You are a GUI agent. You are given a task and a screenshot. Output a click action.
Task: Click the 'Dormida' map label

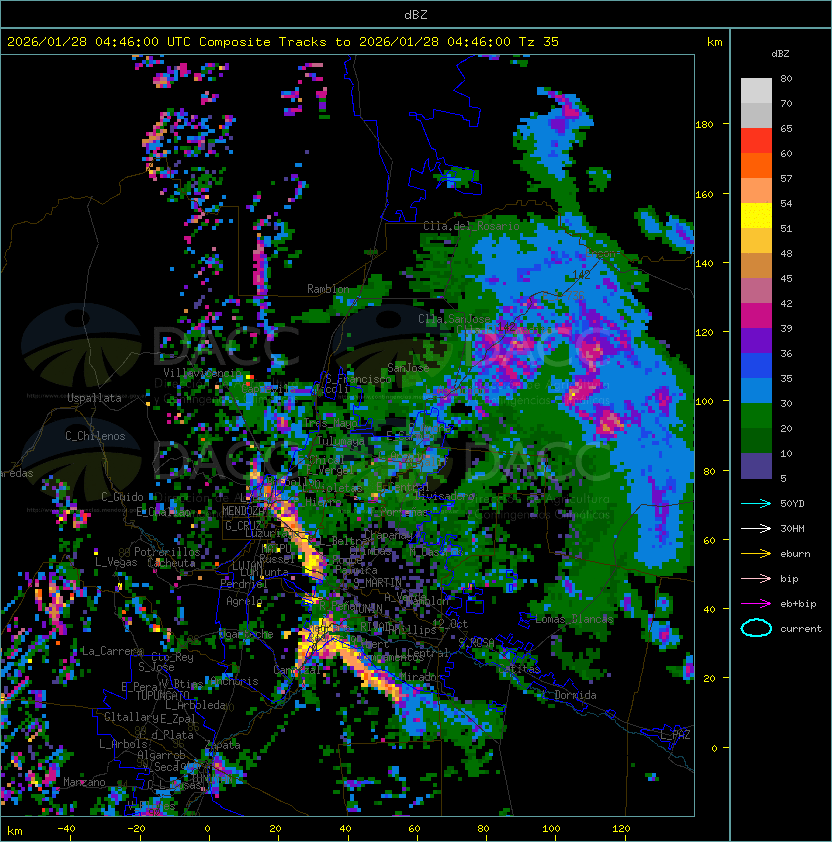click(x=575, y=695)
